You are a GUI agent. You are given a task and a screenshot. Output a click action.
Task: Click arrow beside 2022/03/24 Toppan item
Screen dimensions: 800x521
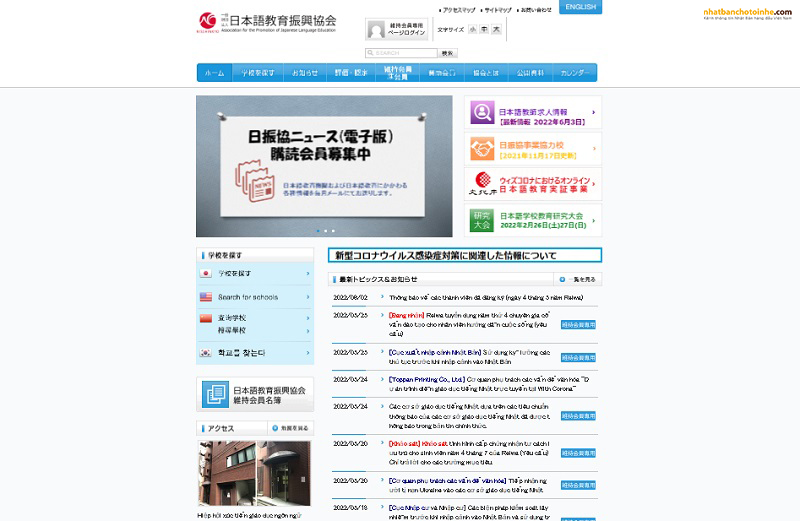(382, 379)
